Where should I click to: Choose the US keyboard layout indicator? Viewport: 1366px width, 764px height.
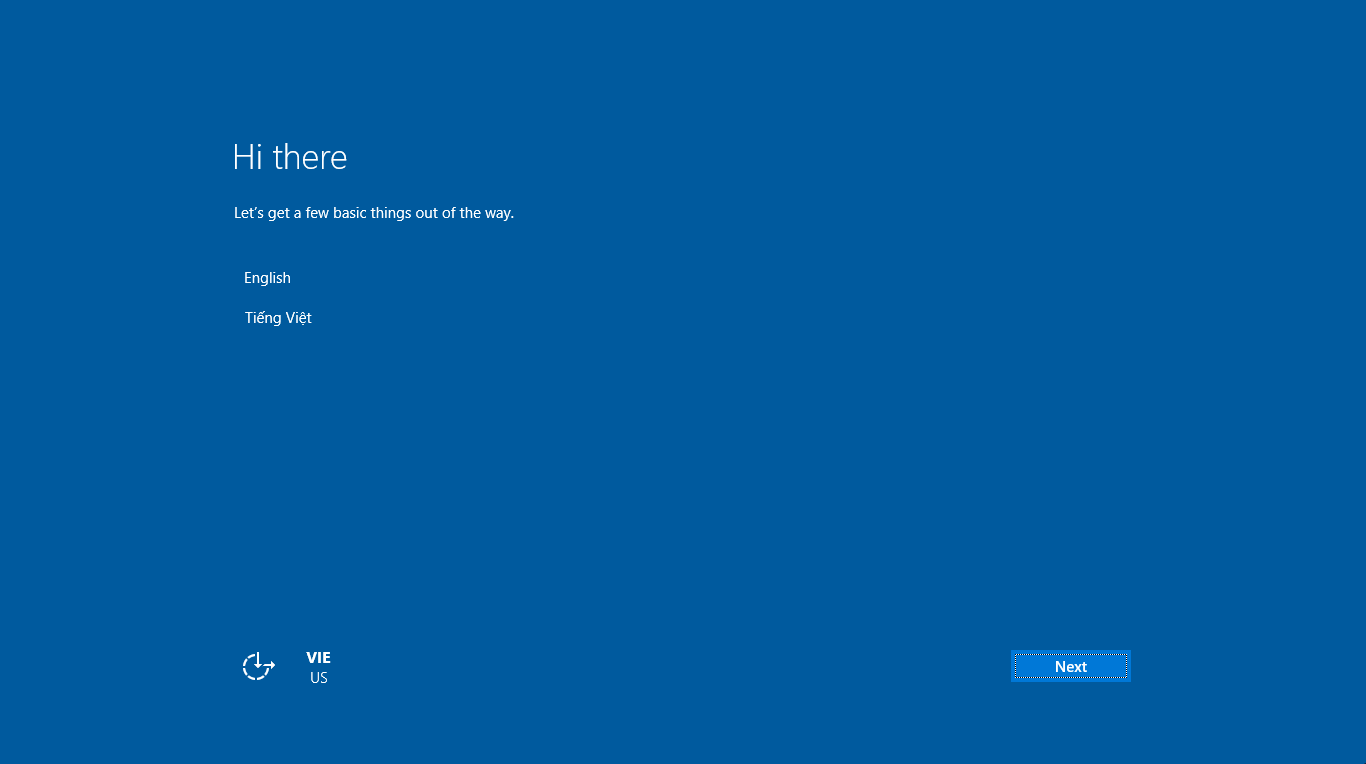[318, 678]
